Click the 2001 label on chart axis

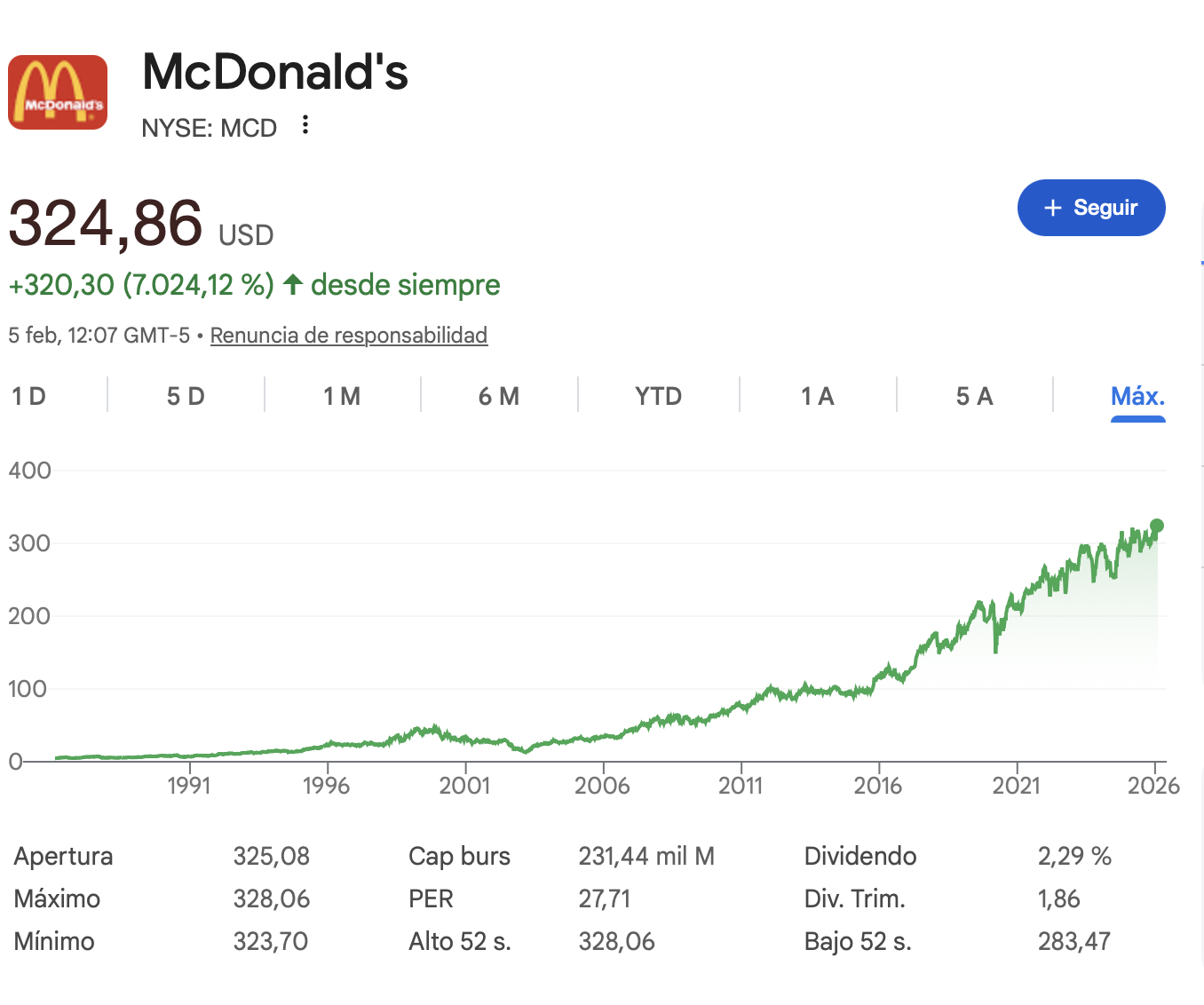[x=464, y=786]
